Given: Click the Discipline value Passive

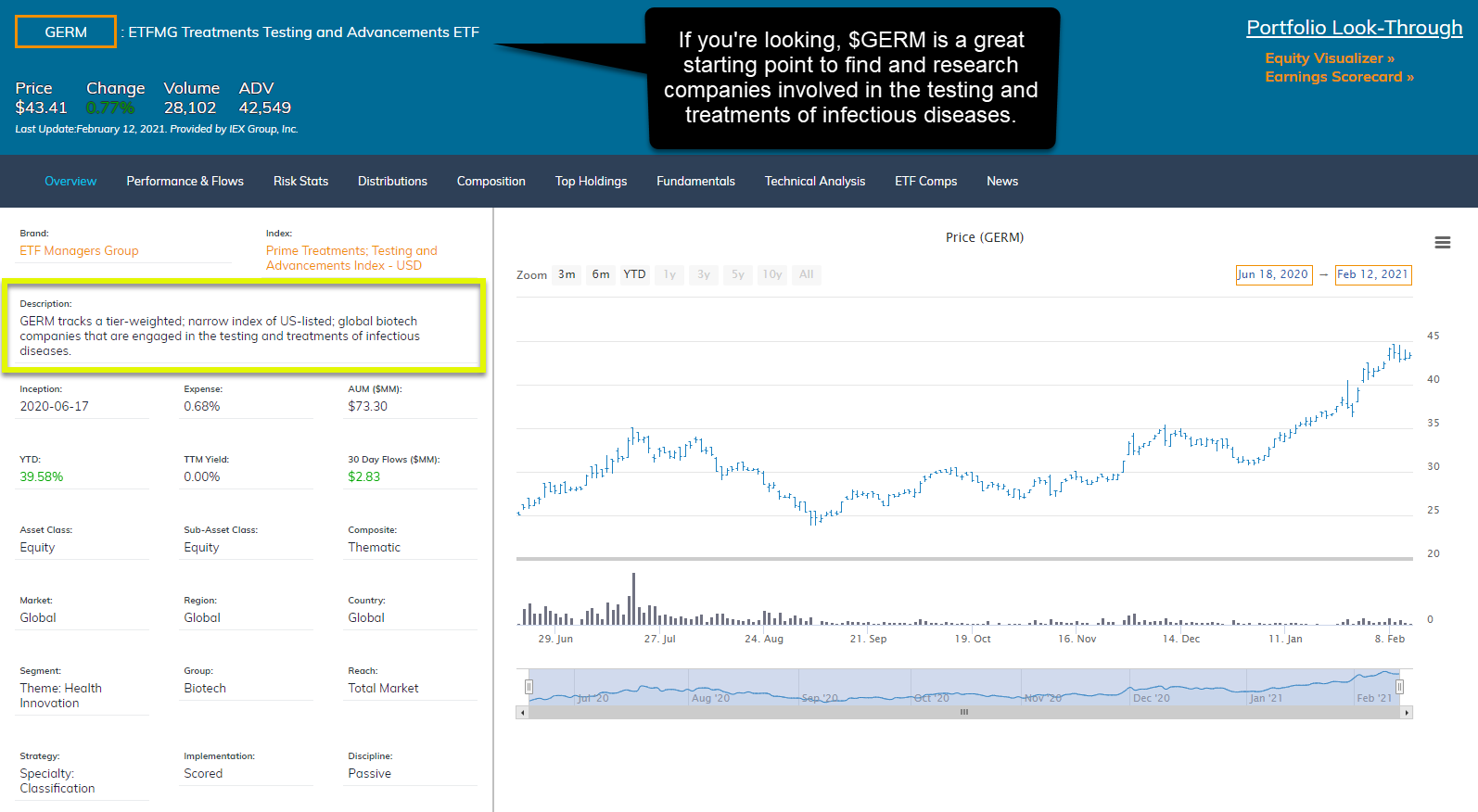Looking at the screenshot, I should click(x=370, y=774).
